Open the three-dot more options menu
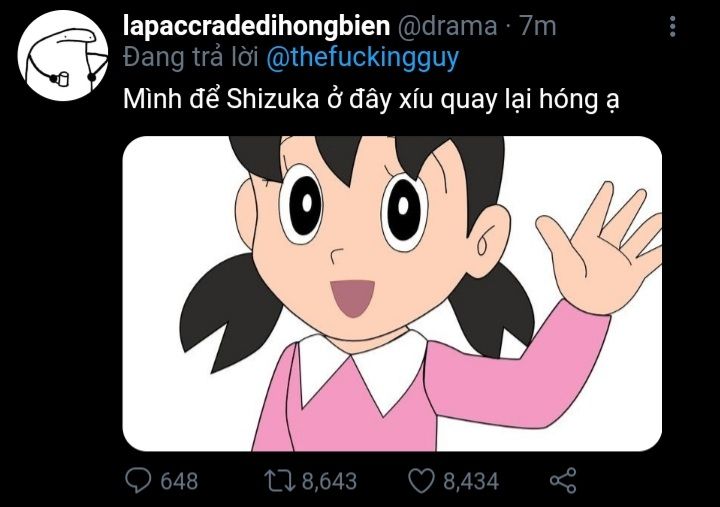Image resolution: width=720 pixels, height=507 pixels. (x=673, y=26)
